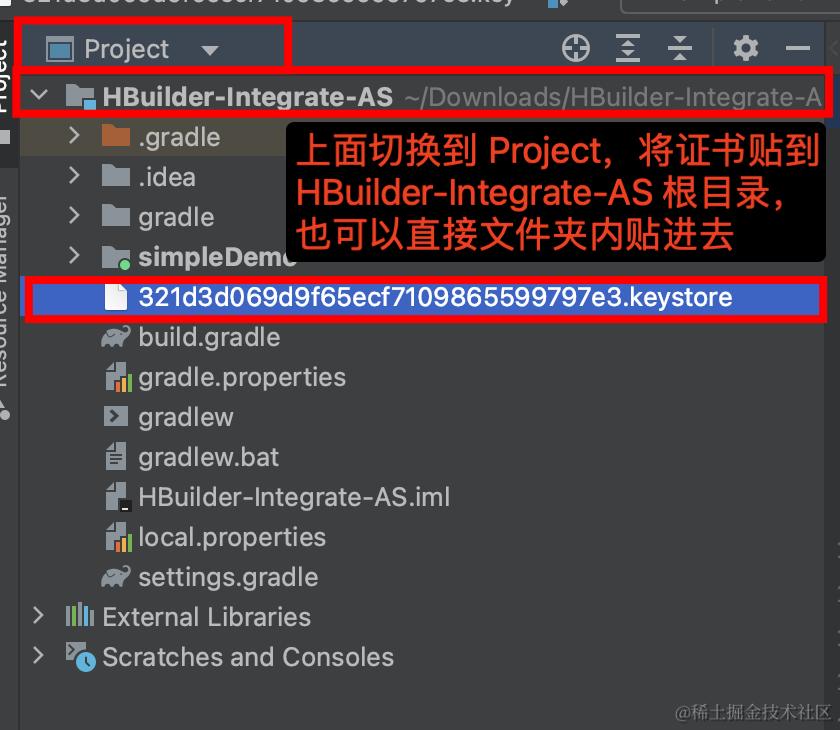Select the build.gradle file
The image size is (840, 730).
point(209,337)
